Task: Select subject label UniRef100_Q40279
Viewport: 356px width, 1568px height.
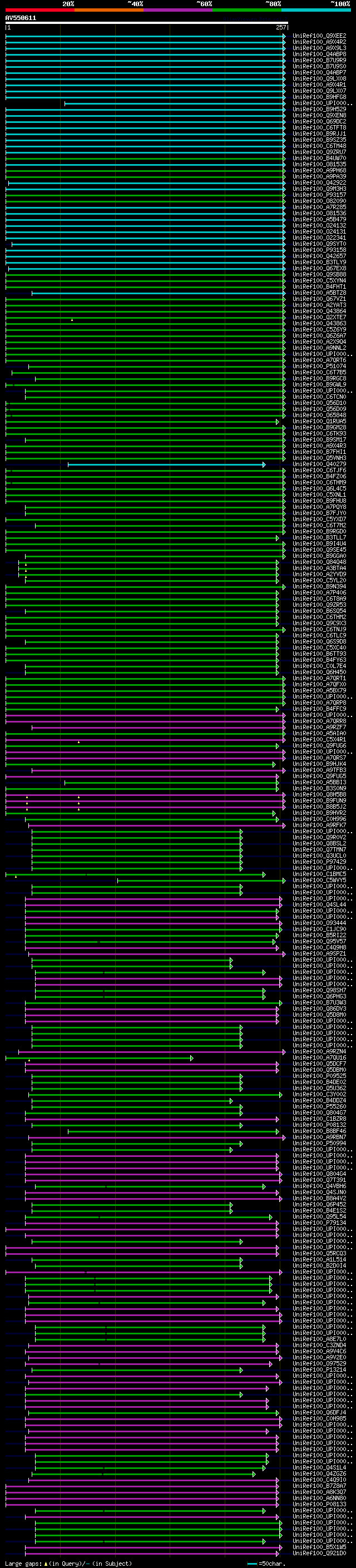Action: click(x=319, y=464)
